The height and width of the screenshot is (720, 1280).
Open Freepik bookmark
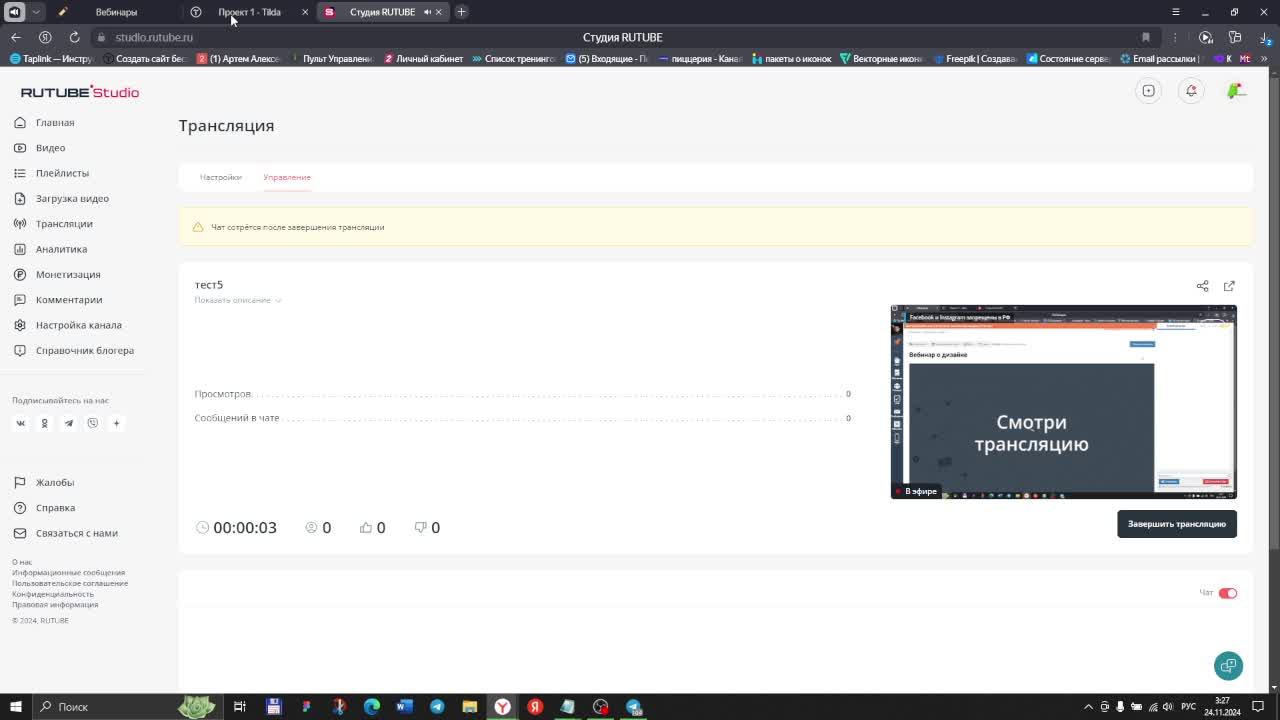tap(974, 59)
